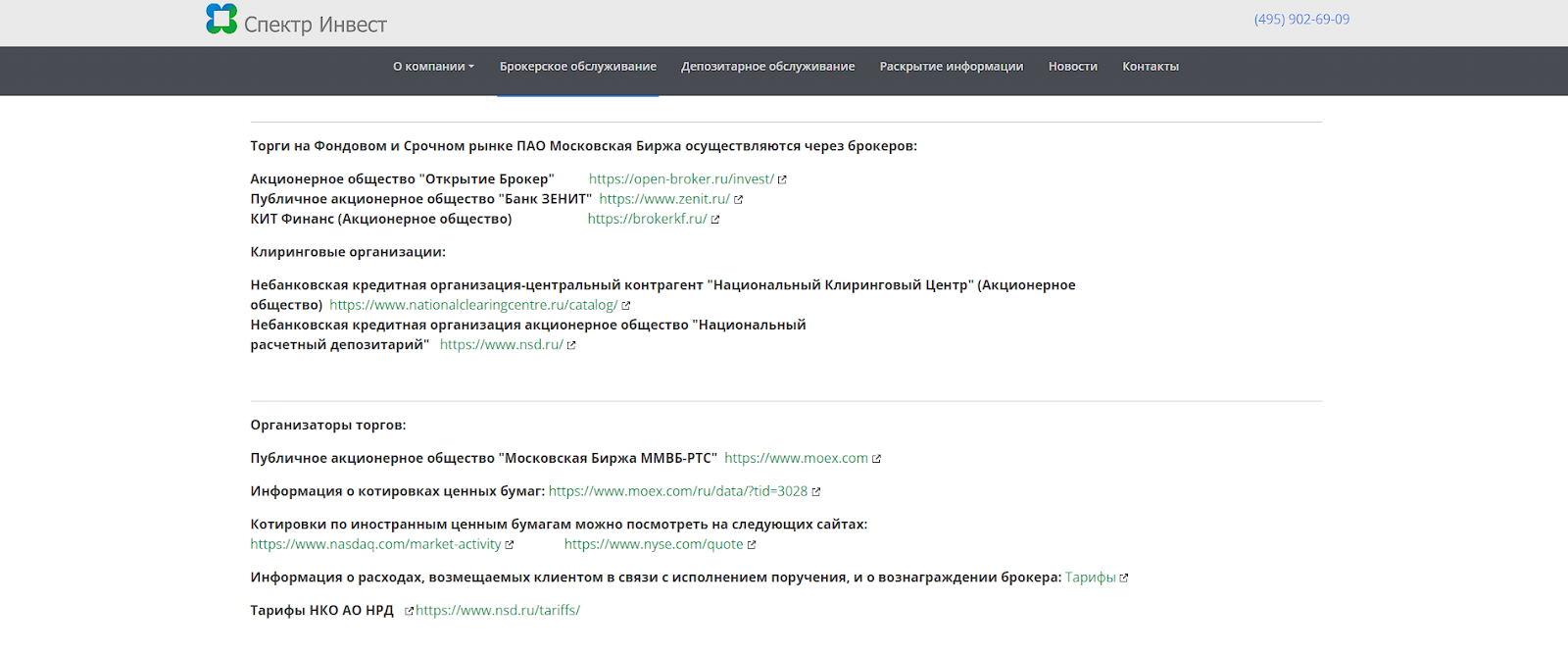This screenshot has height=654, width=1568.
Task: Click external-link icon beside www.nsd.ru/ link
Action: tap(571, 345)
